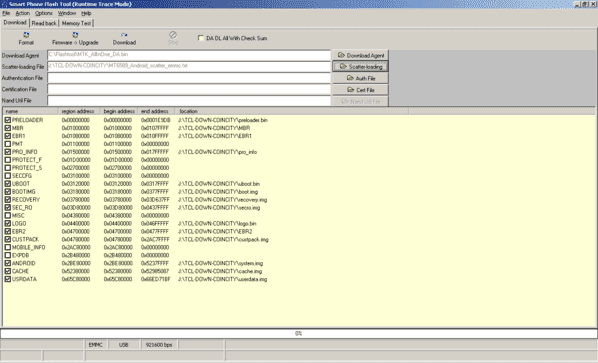Select the EXPDB row name

point(21,255)
